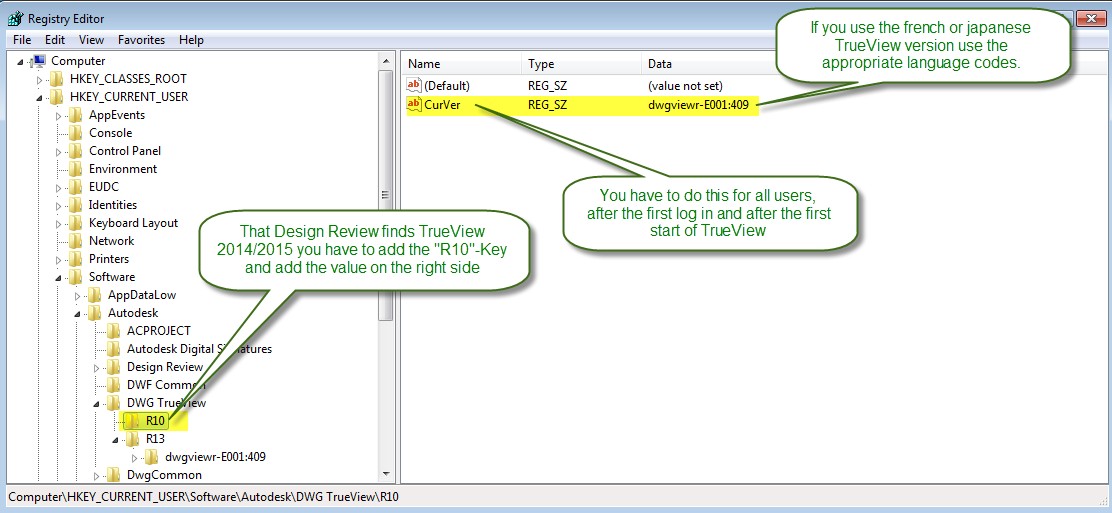The image size is (1112, 513).
Task: Click the AppEvents folder icon
Action: (77, 115)
